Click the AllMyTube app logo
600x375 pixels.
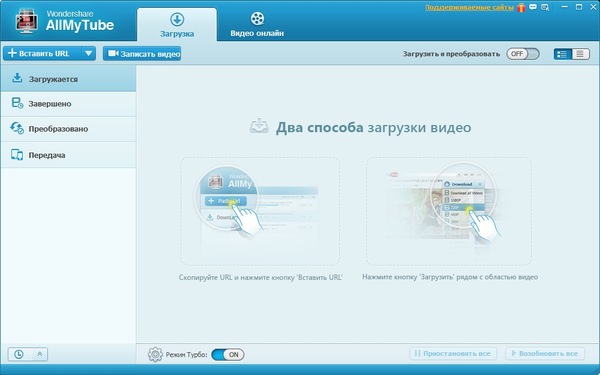26,21
